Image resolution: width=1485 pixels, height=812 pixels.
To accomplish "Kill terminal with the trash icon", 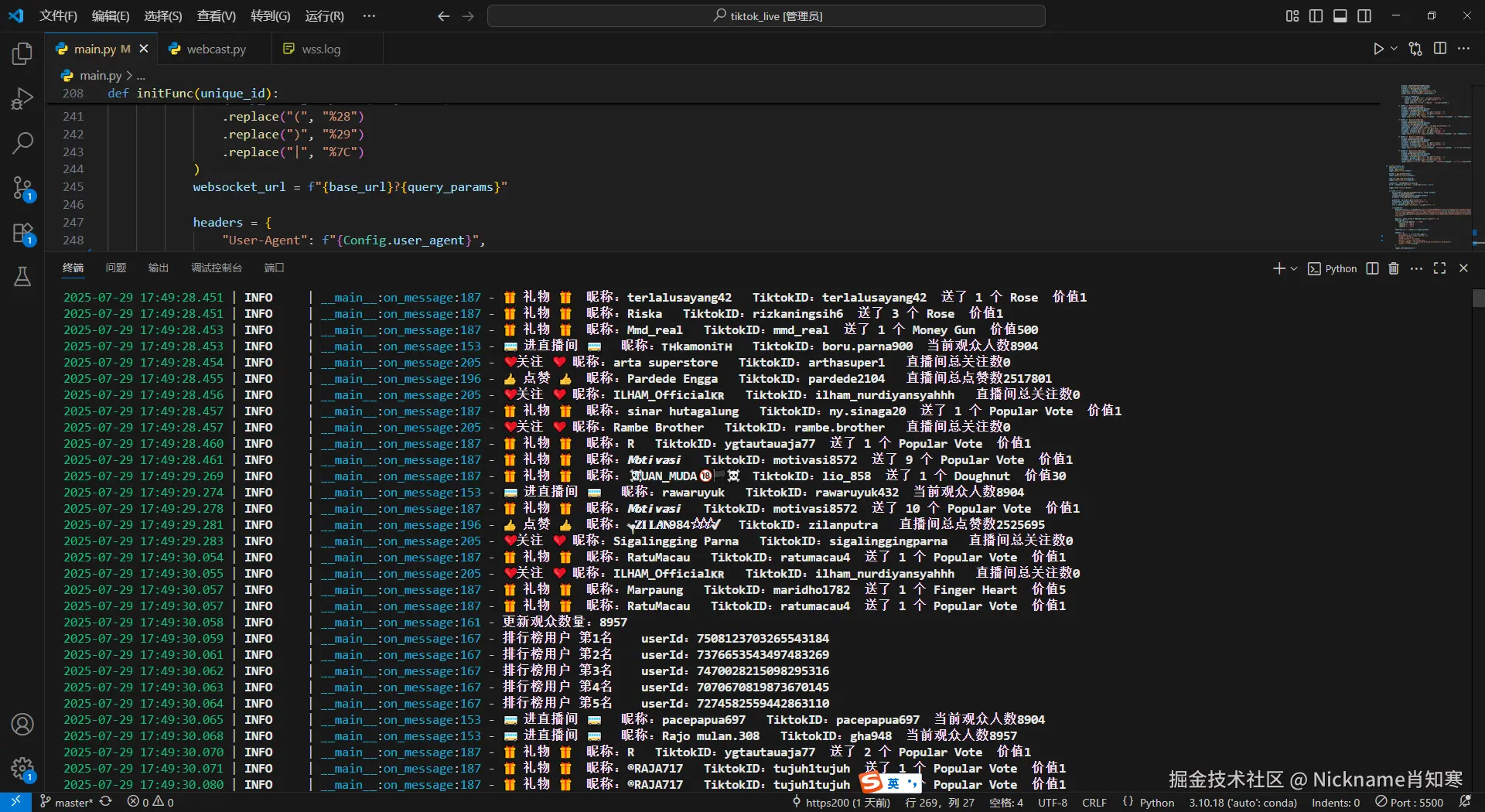I will pos(1394,268).
